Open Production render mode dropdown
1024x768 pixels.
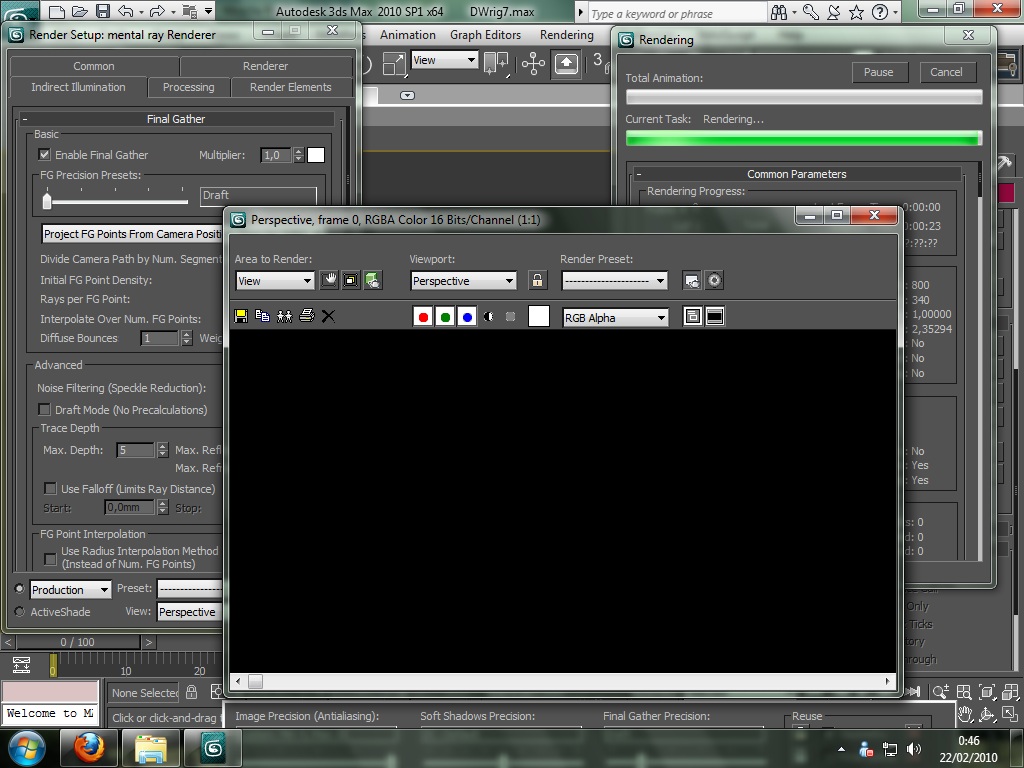(71, 590)
